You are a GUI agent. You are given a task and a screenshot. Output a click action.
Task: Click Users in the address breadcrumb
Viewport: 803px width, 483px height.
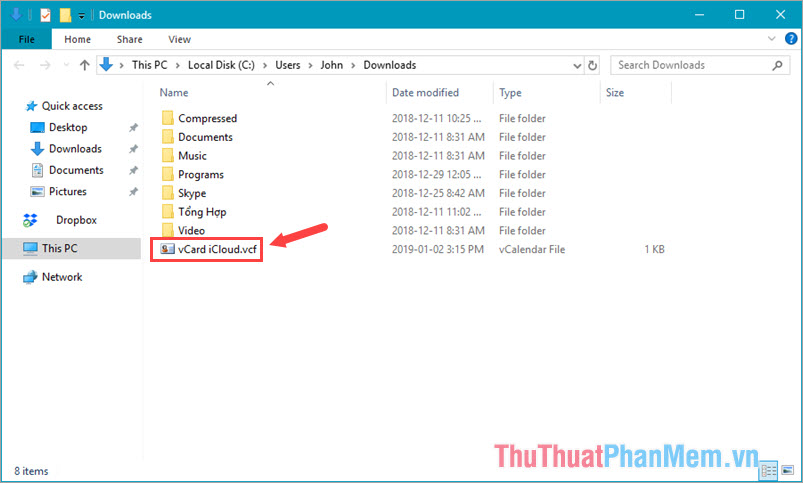(x=288, y=65)
